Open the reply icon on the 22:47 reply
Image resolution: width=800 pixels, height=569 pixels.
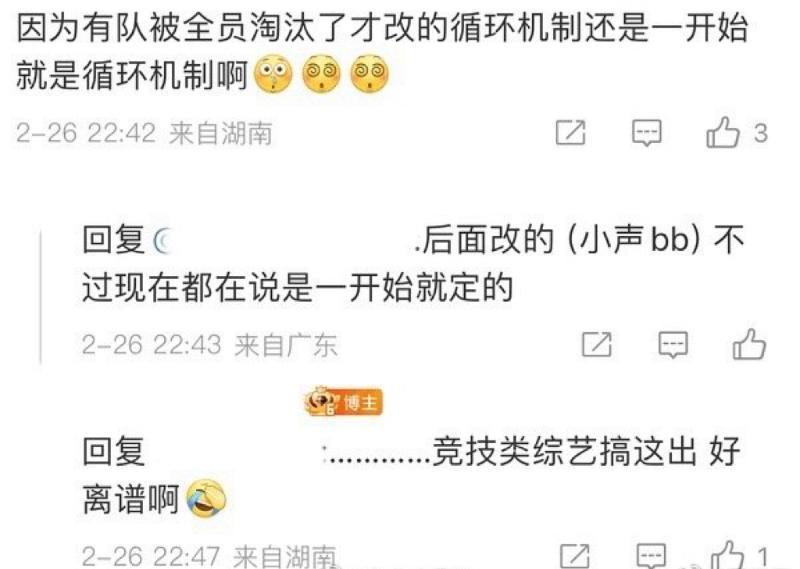652,556
